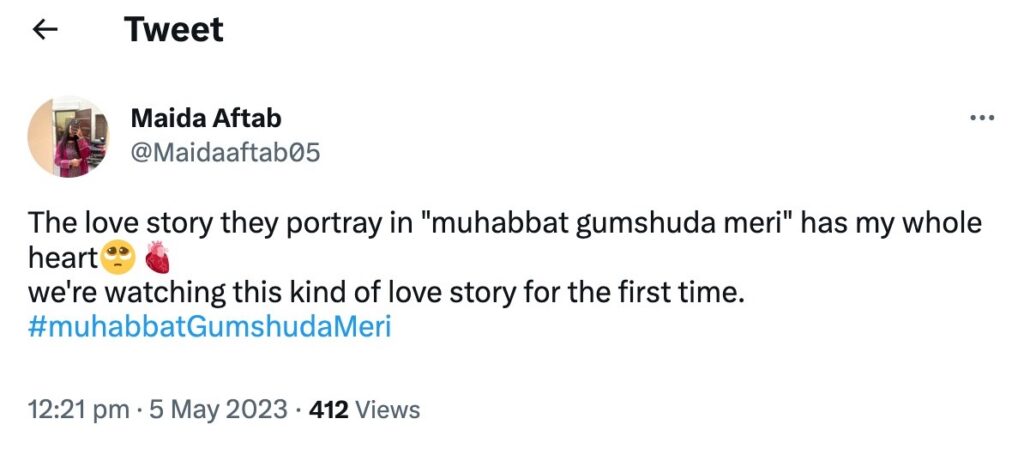Click the word "heart" before the emojis

tap(62, 259)
